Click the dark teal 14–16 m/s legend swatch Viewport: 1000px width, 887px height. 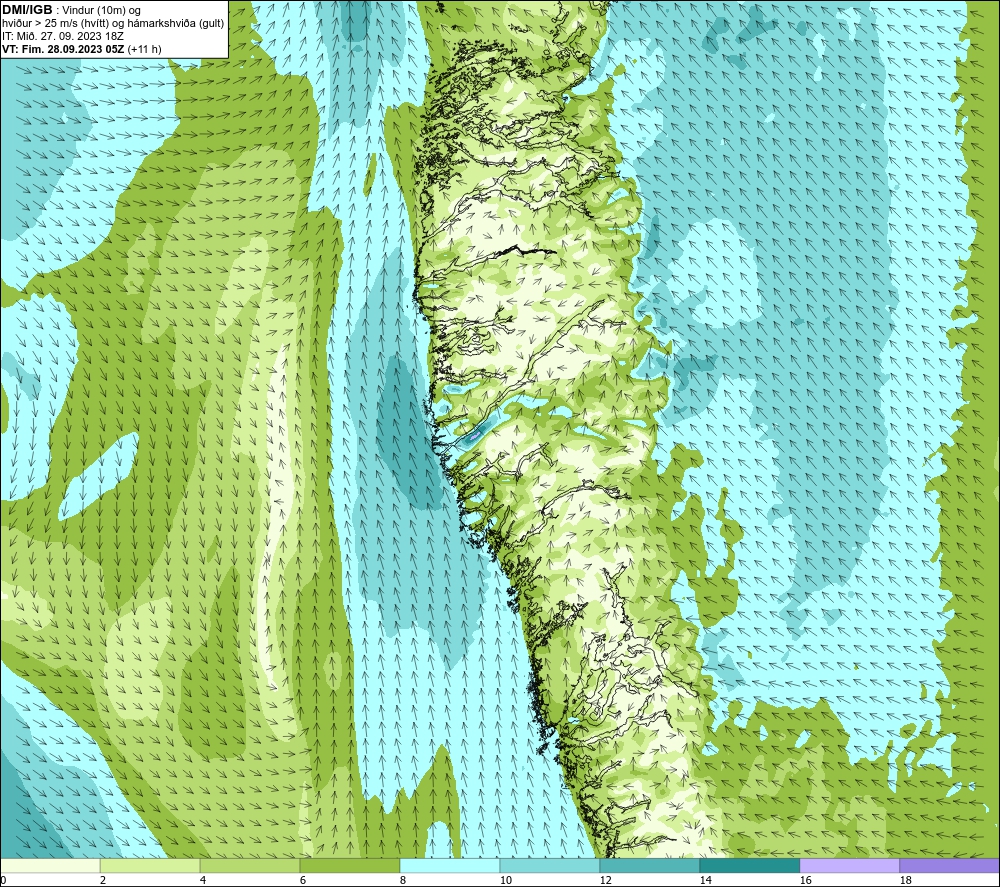(750, 866)
